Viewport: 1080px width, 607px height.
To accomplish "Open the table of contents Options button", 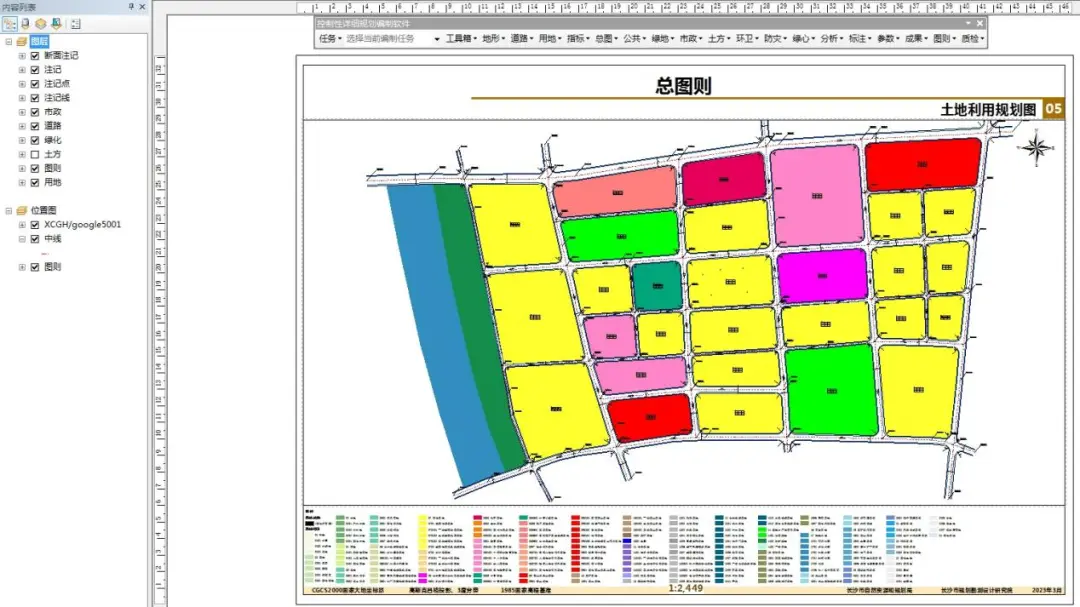I will tap(75, 24).
